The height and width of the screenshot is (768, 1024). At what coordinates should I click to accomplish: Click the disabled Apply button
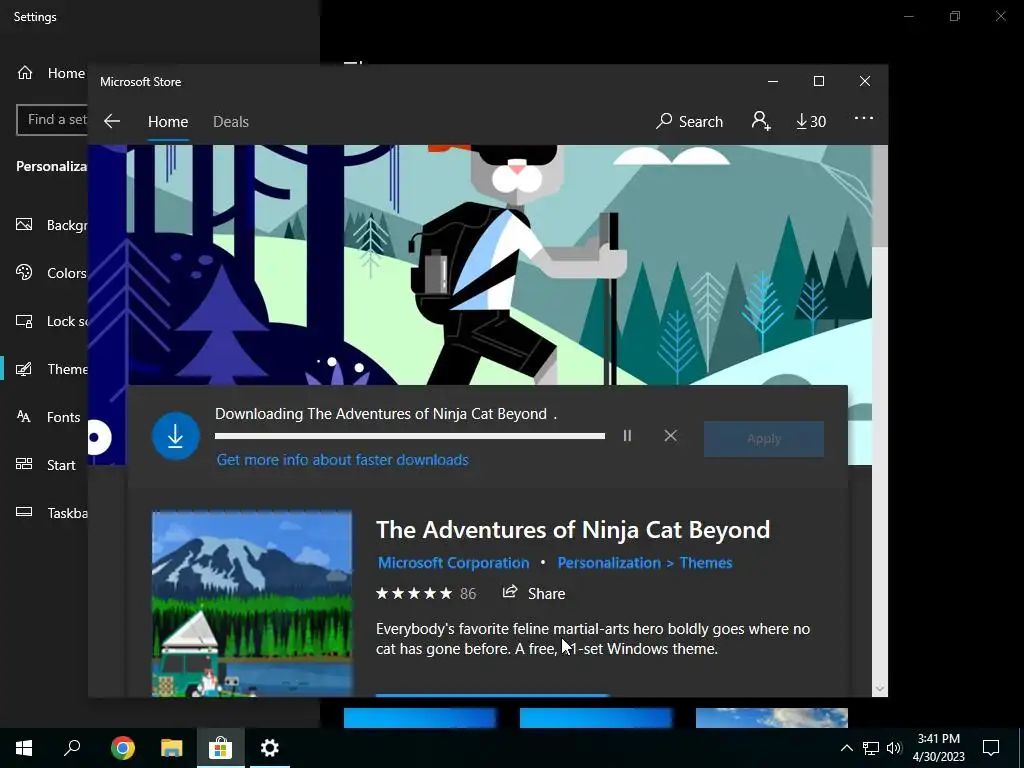763,439
